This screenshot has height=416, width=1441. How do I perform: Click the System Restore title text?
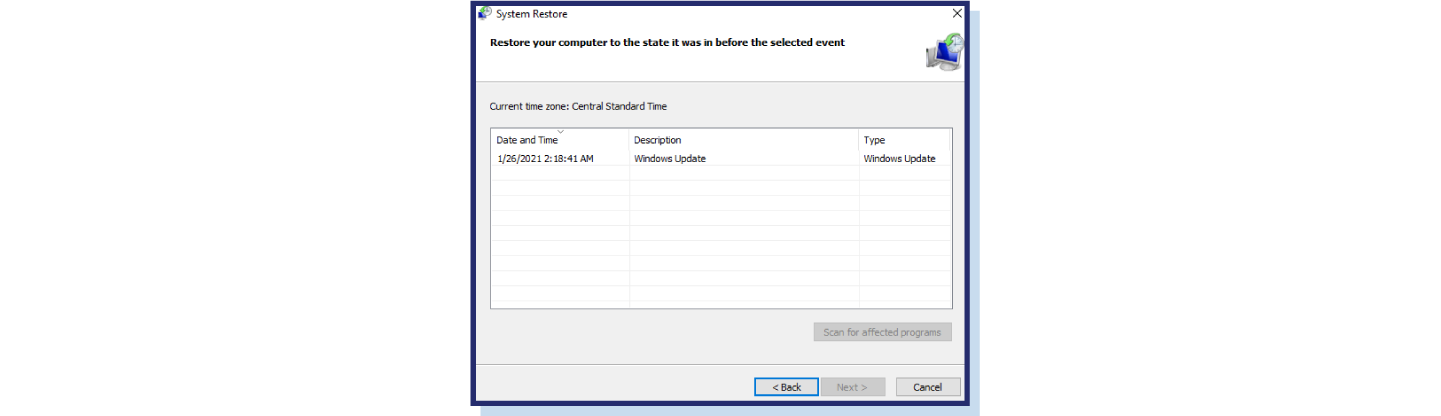click(x=532, y=14)
